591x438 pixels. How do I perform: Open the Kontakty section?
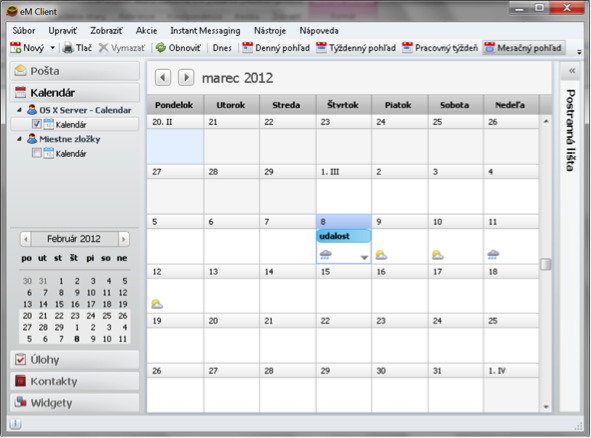click(x=75, y=381)
